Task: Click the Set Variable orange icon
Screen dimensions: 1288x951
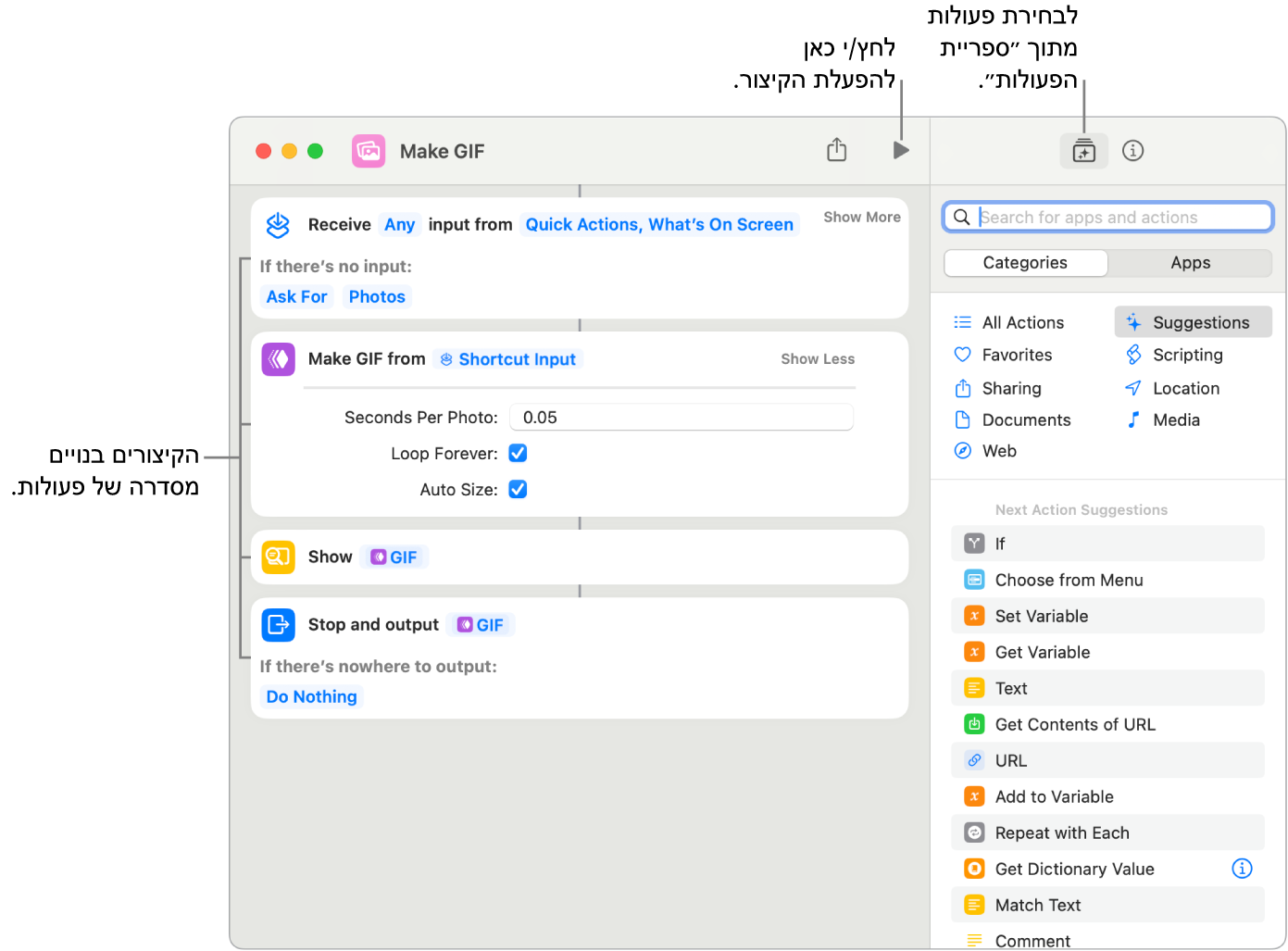Action: pos(974,616)
